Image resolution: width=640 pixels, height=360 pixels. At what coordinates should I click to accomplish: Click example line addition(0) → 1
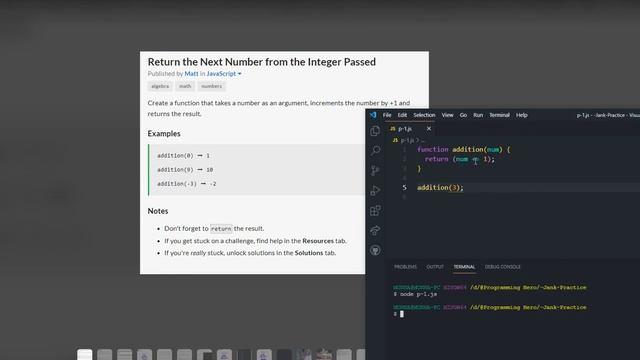[183, 156]
